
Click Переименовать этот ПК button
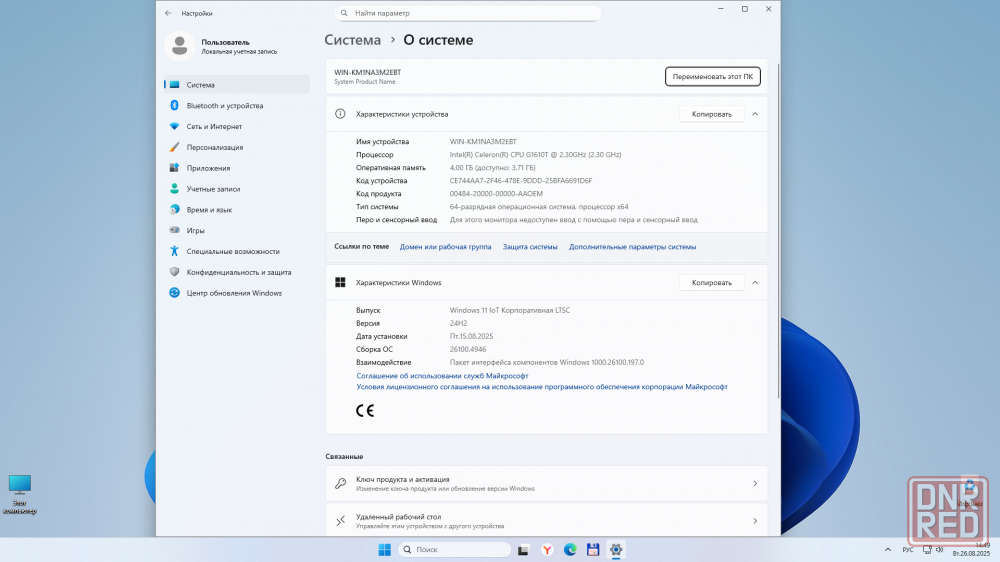(712, 77)
